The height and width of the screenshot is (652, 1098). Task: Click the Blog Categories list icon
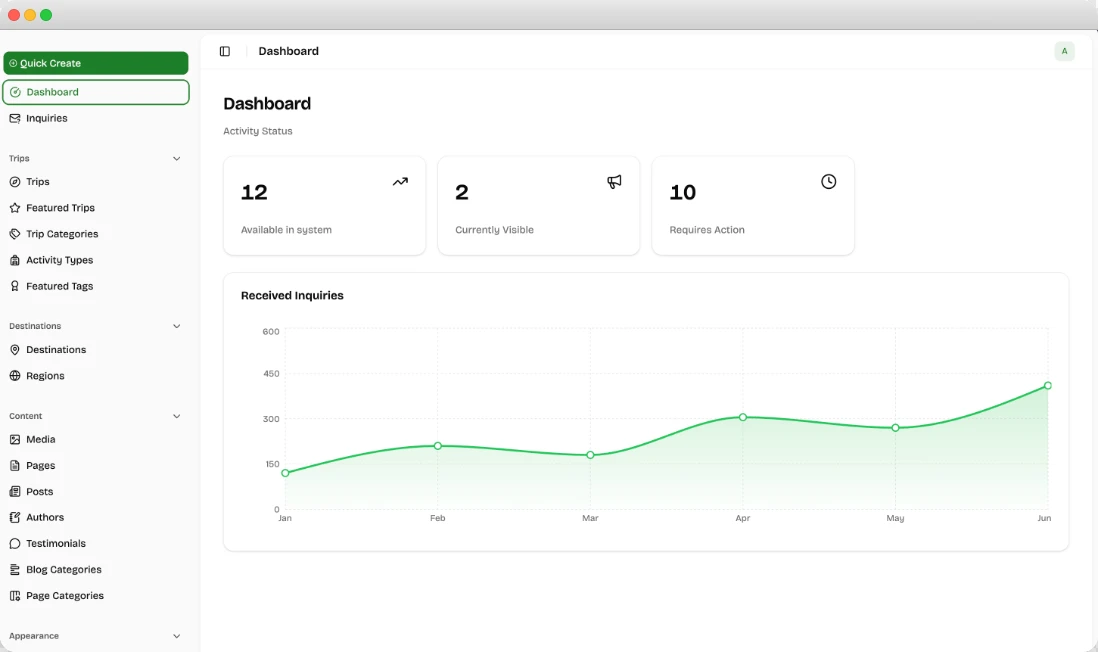coord(15,570)
